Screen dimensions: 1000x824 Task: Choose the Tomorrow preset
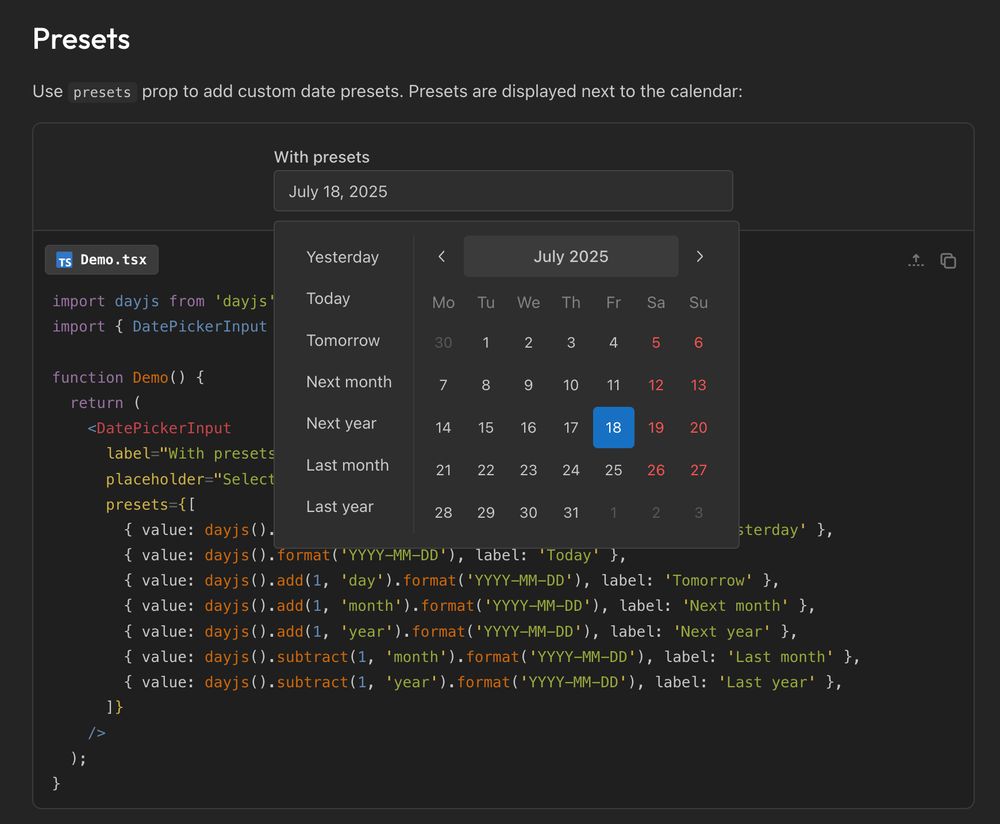(343, 341)
